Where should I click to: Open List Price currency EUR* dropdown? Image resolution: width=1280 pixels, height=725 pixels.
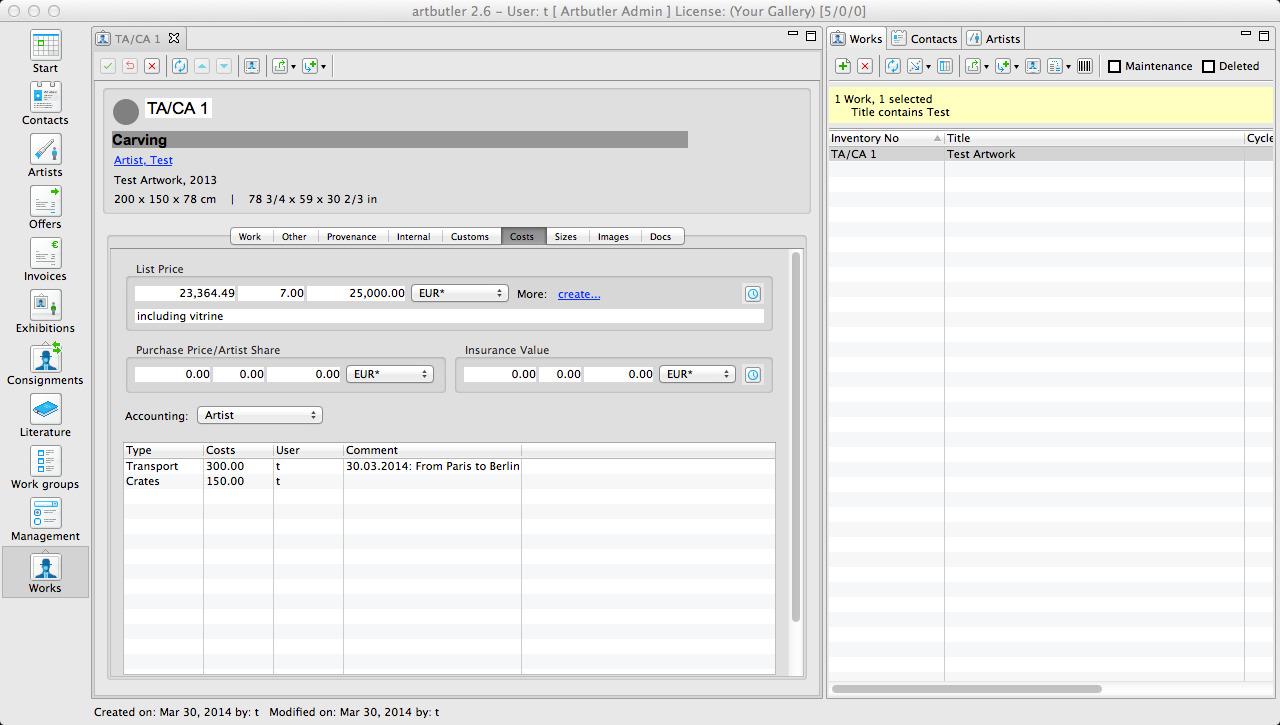[x=460, y=294]
